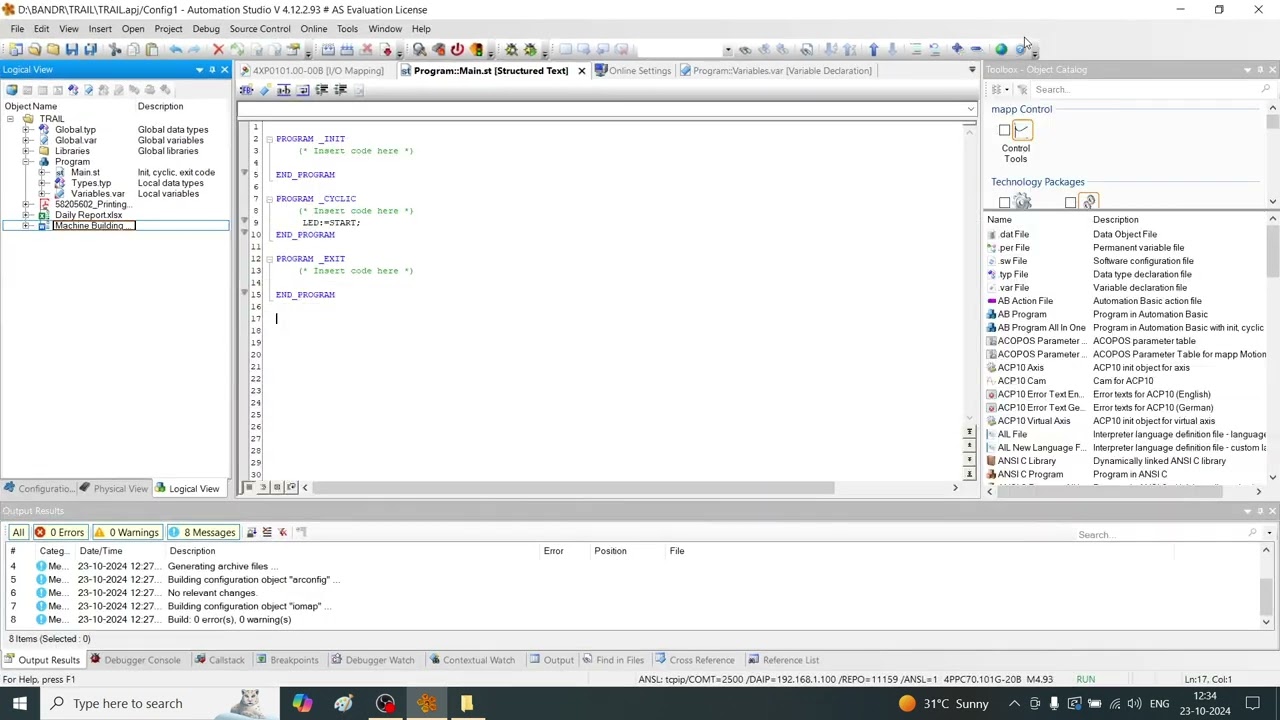
Task: Open the Debugger Console tab
Action: pos(135,660)
